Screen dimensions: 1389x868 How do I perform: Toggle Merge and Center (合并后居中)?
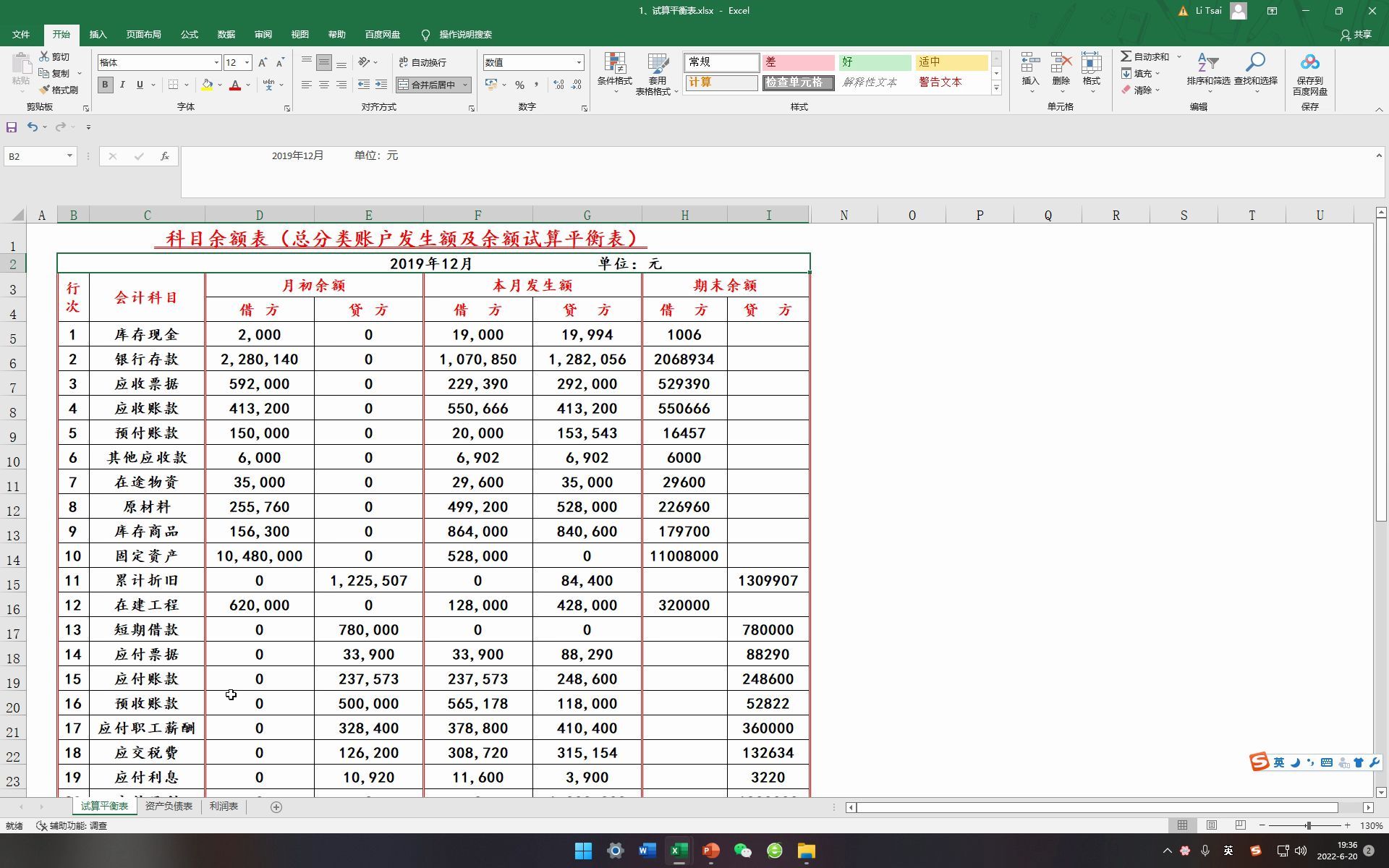click(427, 85)
